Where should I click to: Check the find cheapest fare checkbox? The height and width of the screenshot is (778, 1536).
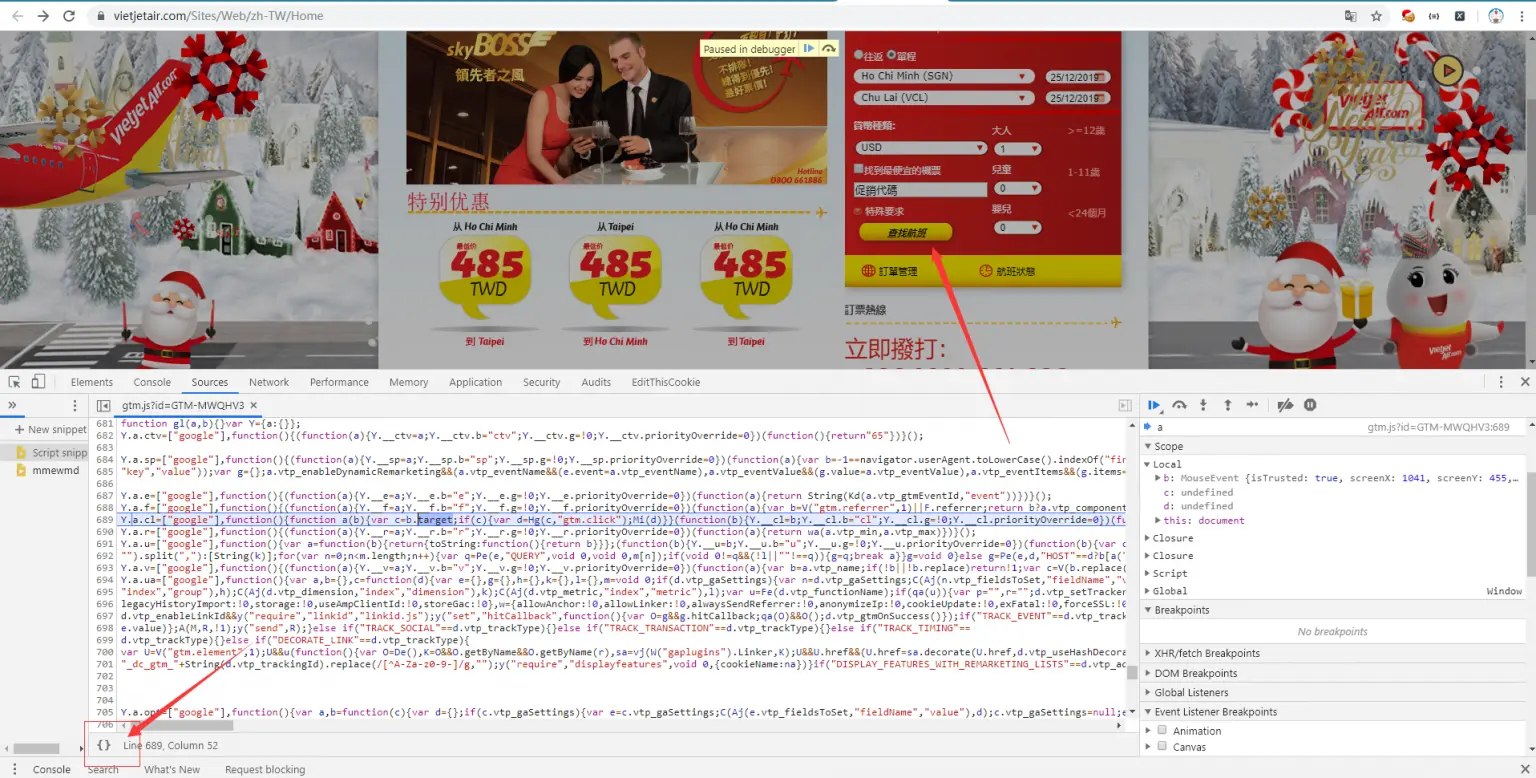click(858, 170)
